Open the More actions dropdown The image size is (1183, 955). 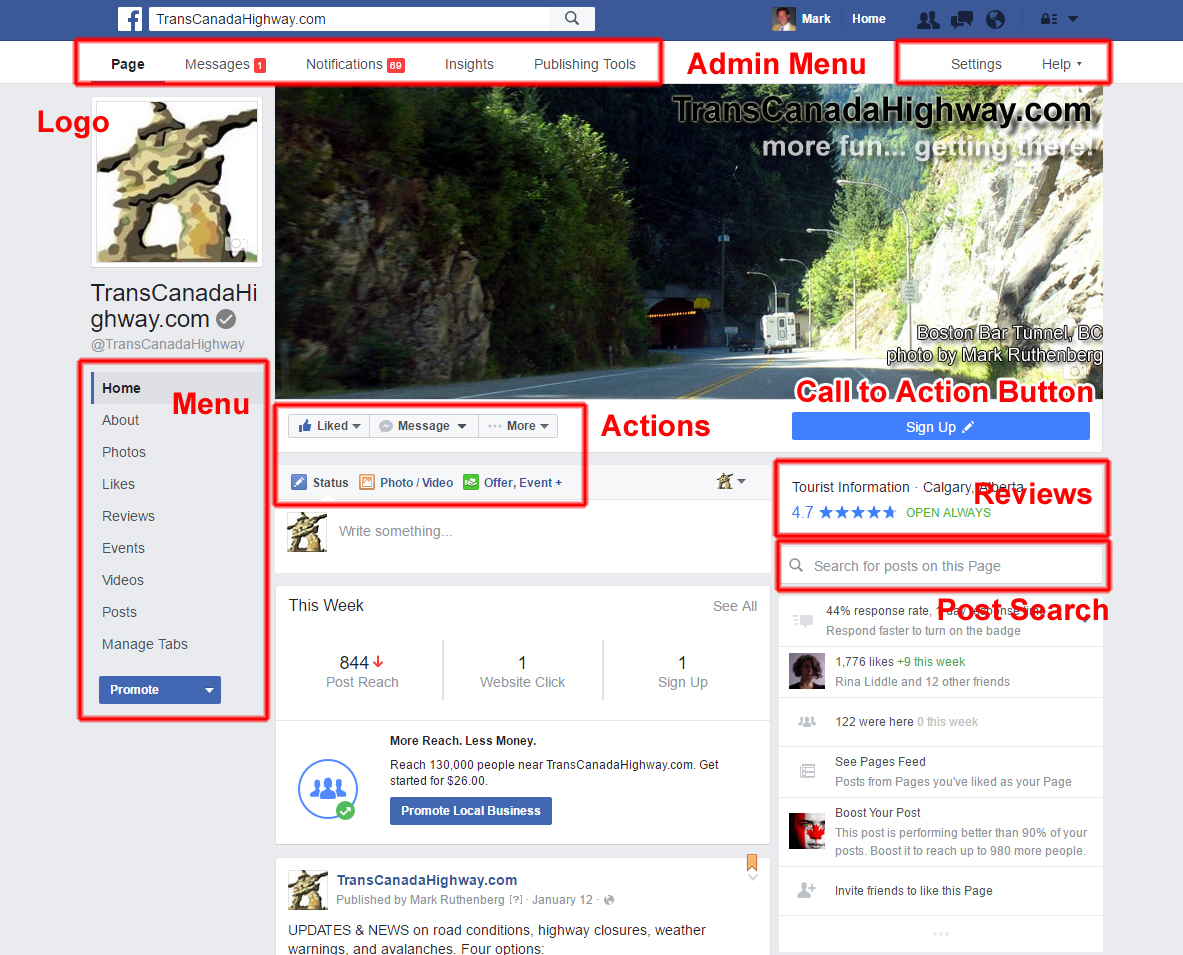point(518,426)
